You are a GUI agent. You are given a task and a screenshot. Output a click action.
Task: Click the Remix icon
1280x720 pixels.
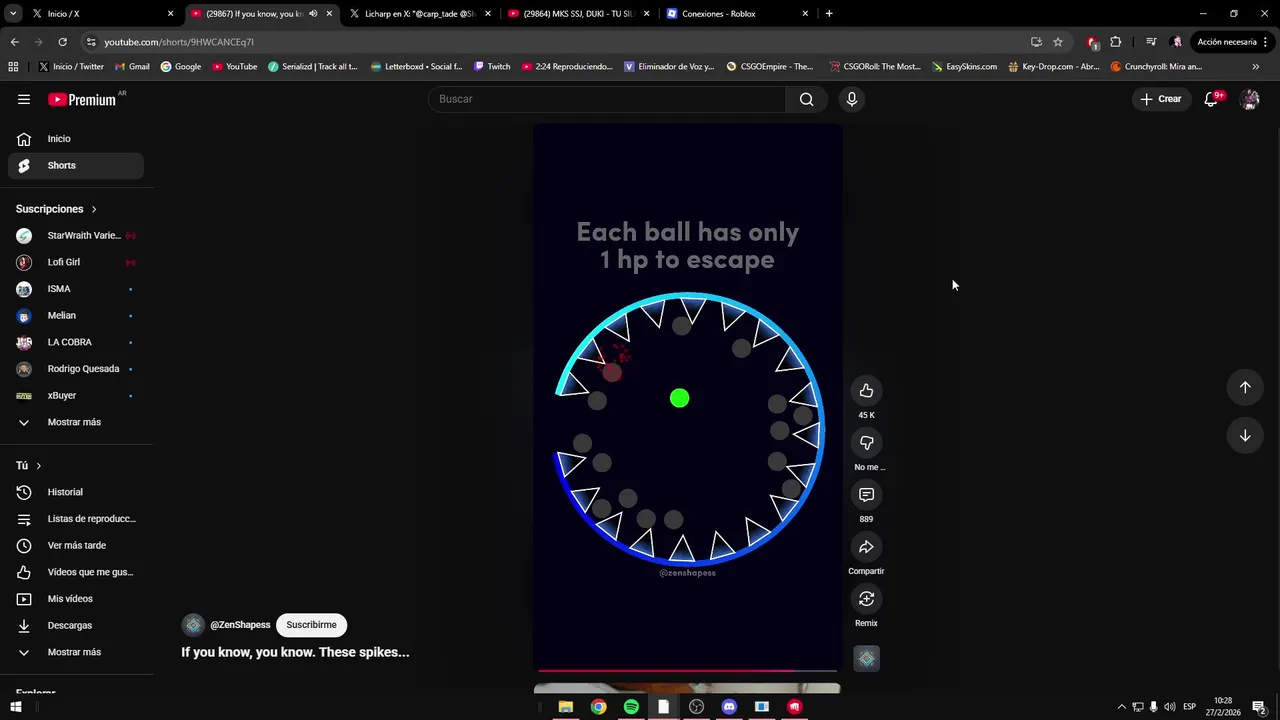[x=866, y=599]
